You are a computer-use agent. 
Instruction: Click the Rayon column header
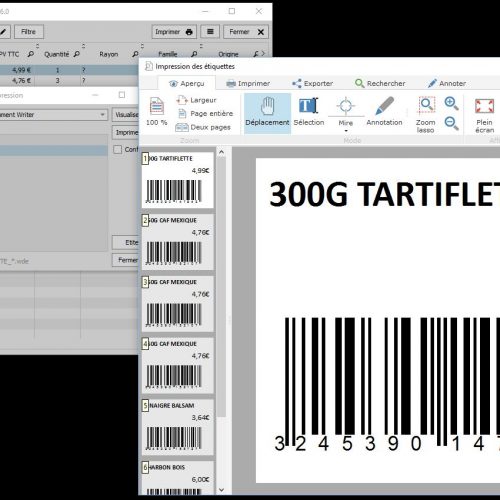[x=109, y=54]
